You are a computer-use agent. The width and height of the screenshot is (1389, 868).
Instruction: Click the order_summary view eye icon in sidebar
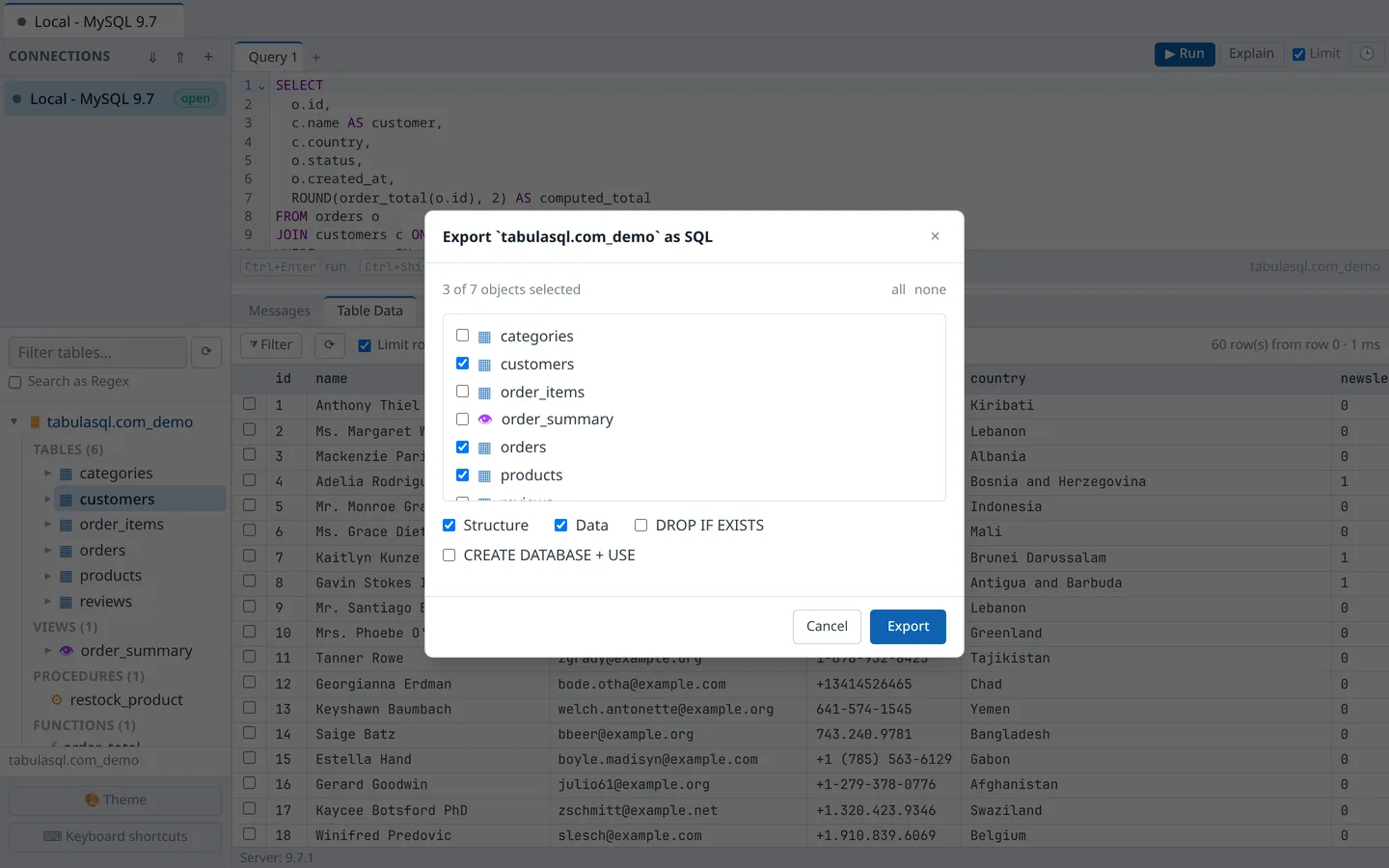coord(66,651)
